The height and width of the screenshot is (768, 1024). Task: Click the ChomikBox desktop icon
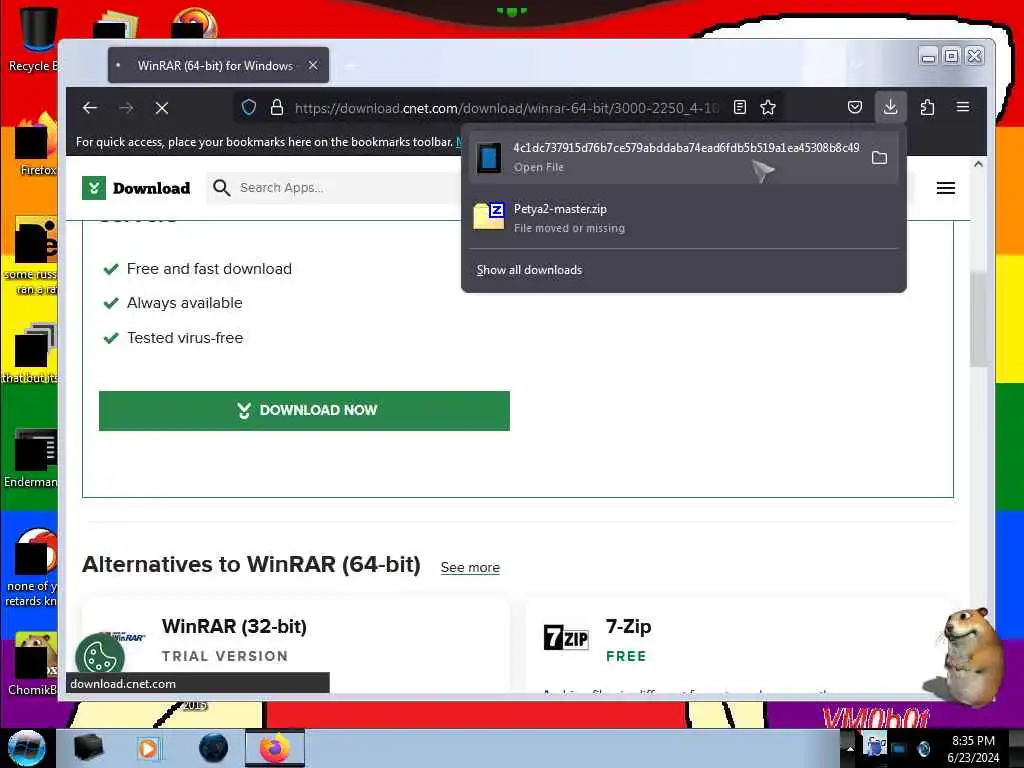[x=31, y=663]
